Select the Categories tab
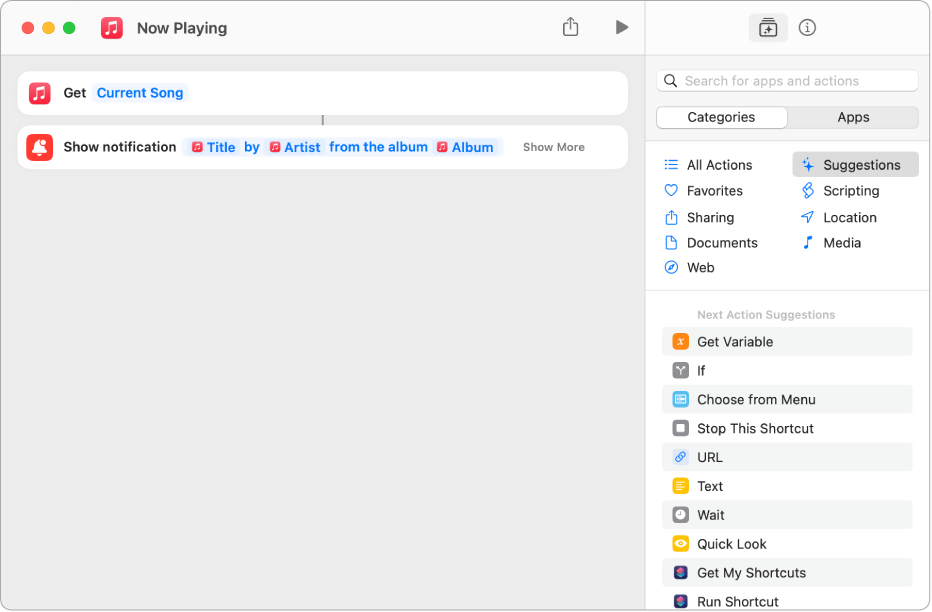 click(x=721, y=117)
